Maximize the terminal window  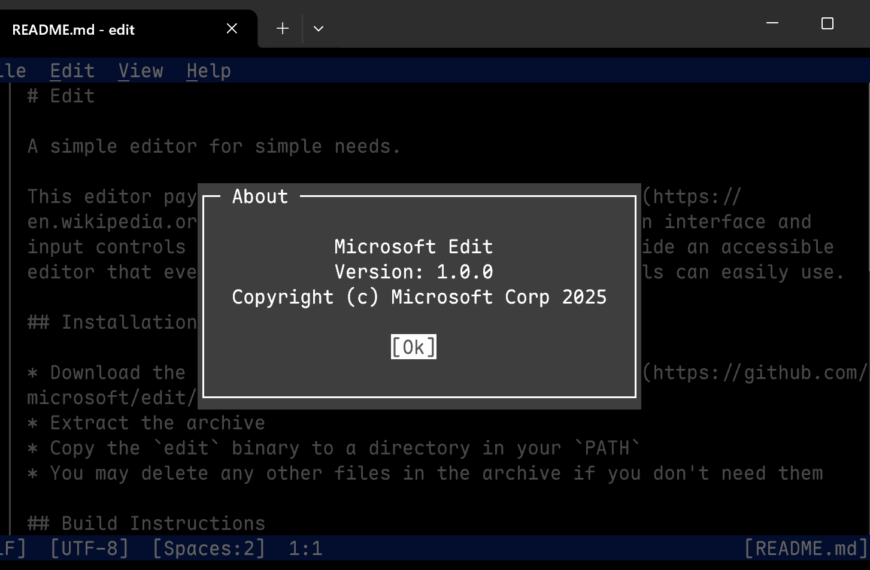(827, 23)
